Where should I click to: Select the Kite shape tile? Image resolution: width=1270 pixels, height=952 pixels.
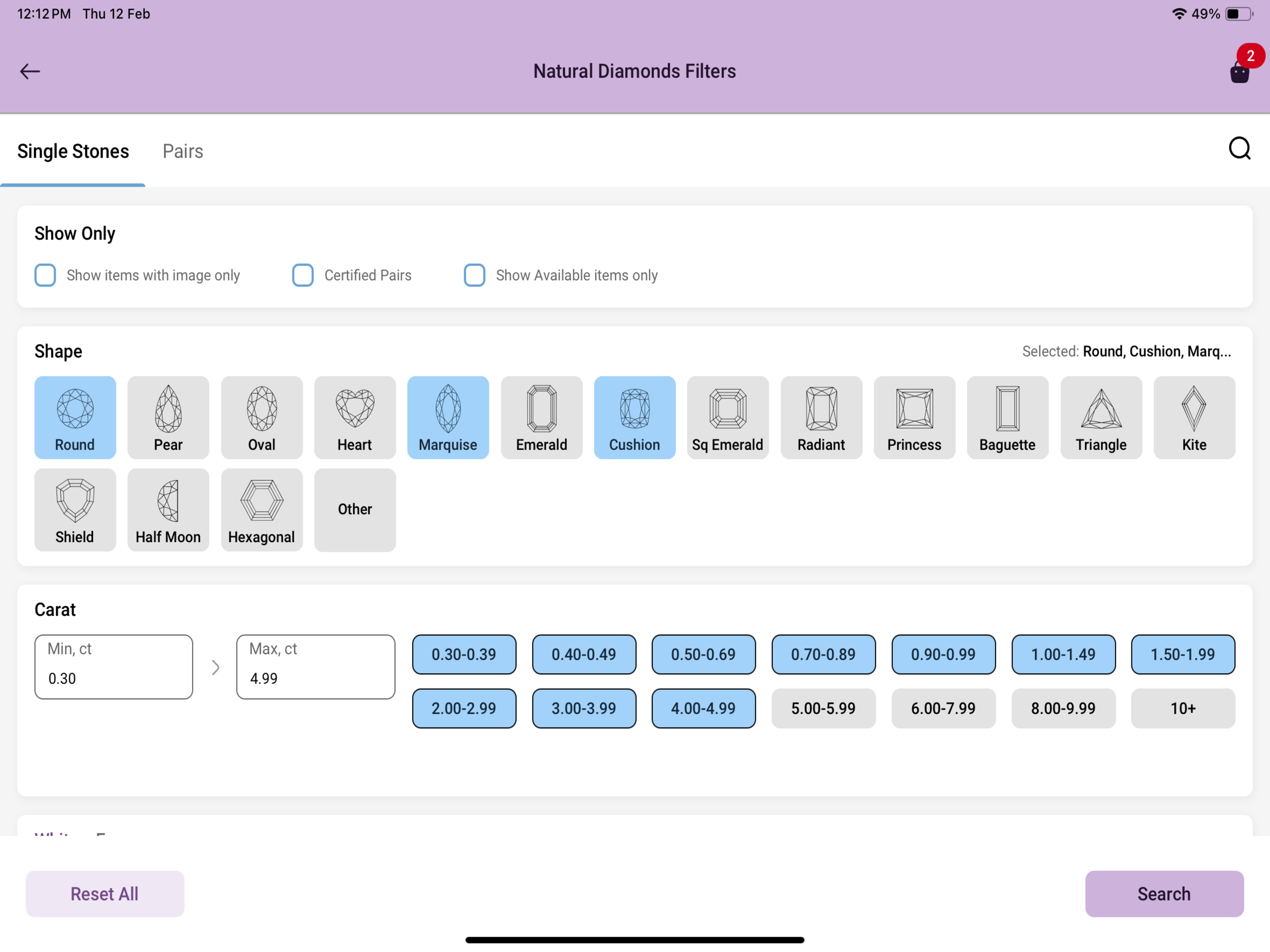tap(1194, 417)
